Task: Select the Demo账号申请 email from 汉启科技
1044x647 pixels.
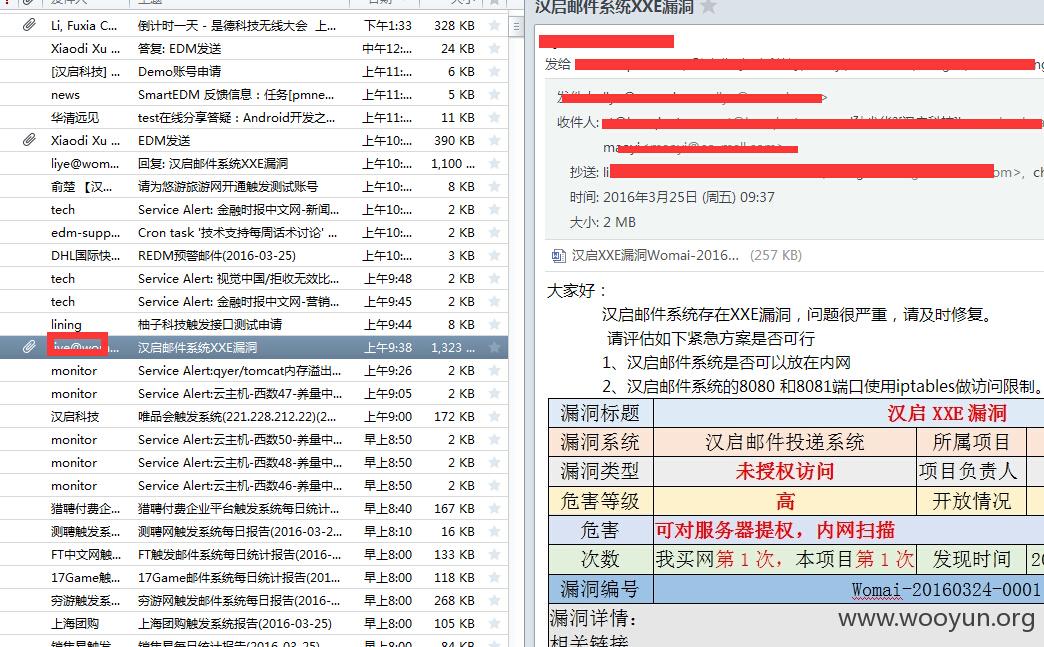Action: point(254,71)
